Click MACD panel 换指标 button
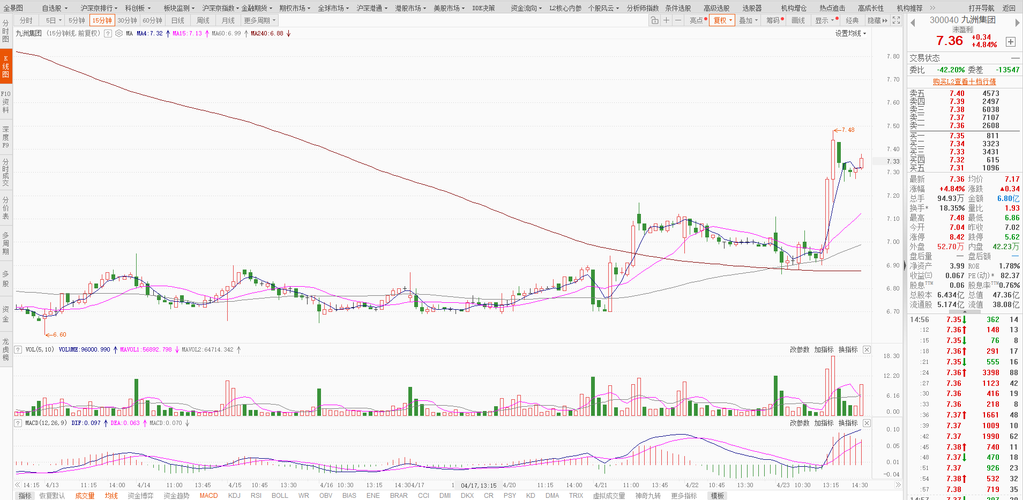The image size is (1023, 500). 848,423
